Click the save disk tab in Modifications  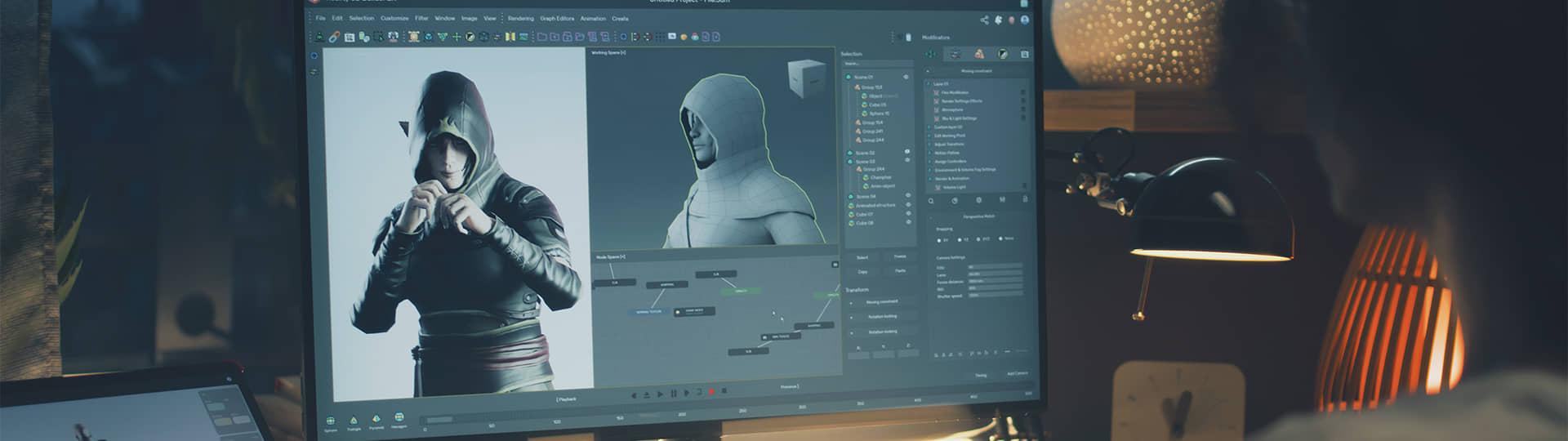(1025, 54)
